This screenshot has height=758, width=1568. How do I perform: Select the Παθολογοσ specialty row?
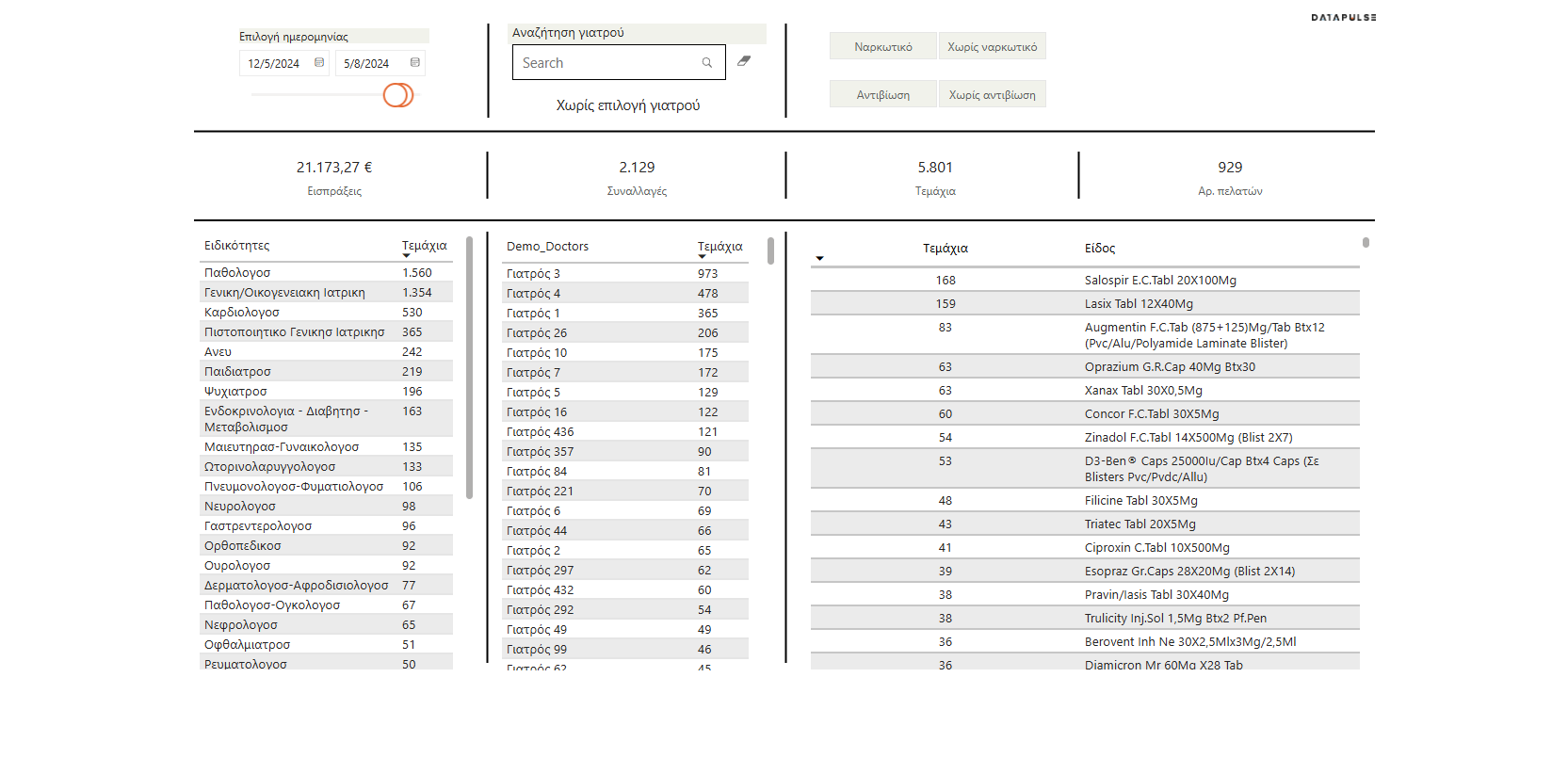326,273
